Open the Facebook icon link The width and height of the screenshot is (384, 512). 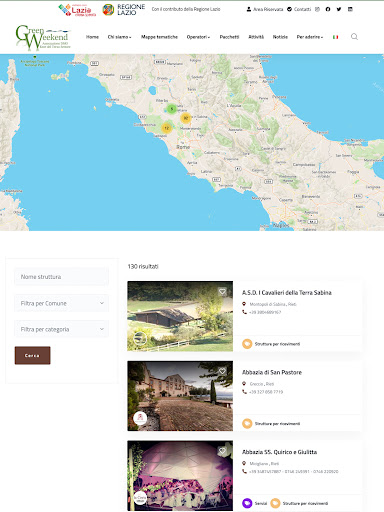[328, 9]
